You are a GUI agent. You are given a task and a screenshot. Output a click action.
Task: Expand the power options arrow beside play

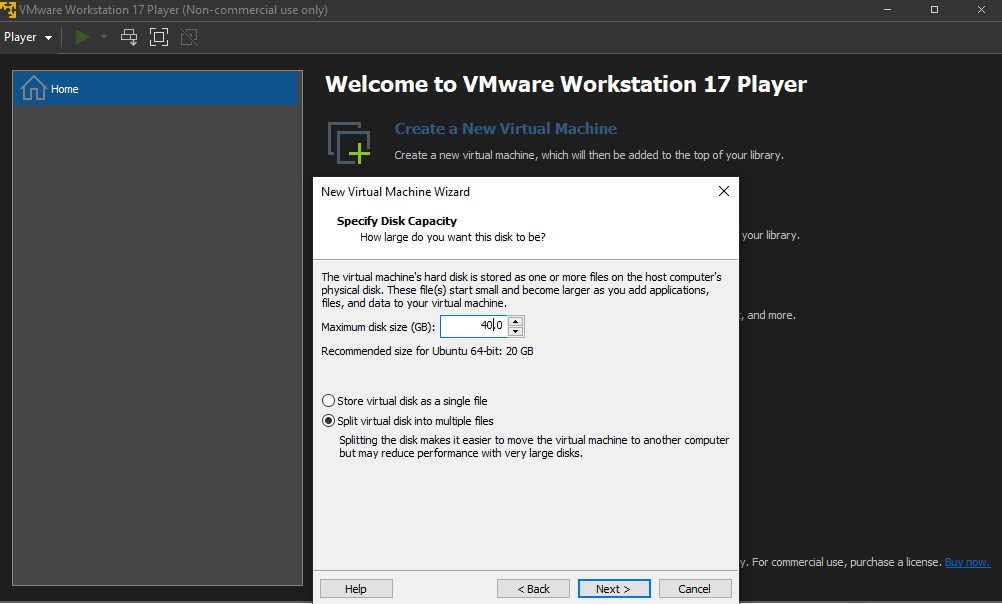pyautogui.click(x=104, y=37)
